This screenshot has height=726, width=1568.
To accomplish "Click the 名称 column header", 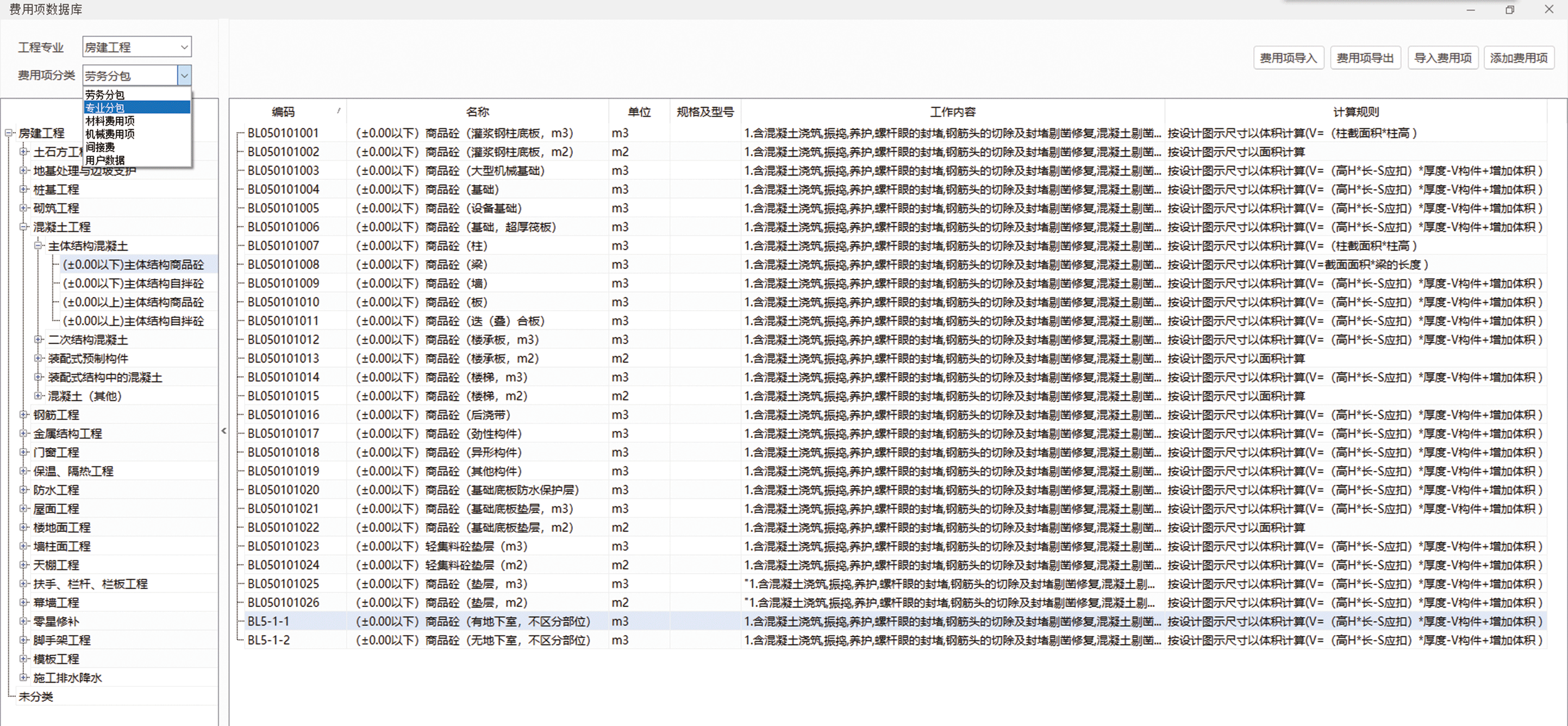I will (x=478, y=112).
